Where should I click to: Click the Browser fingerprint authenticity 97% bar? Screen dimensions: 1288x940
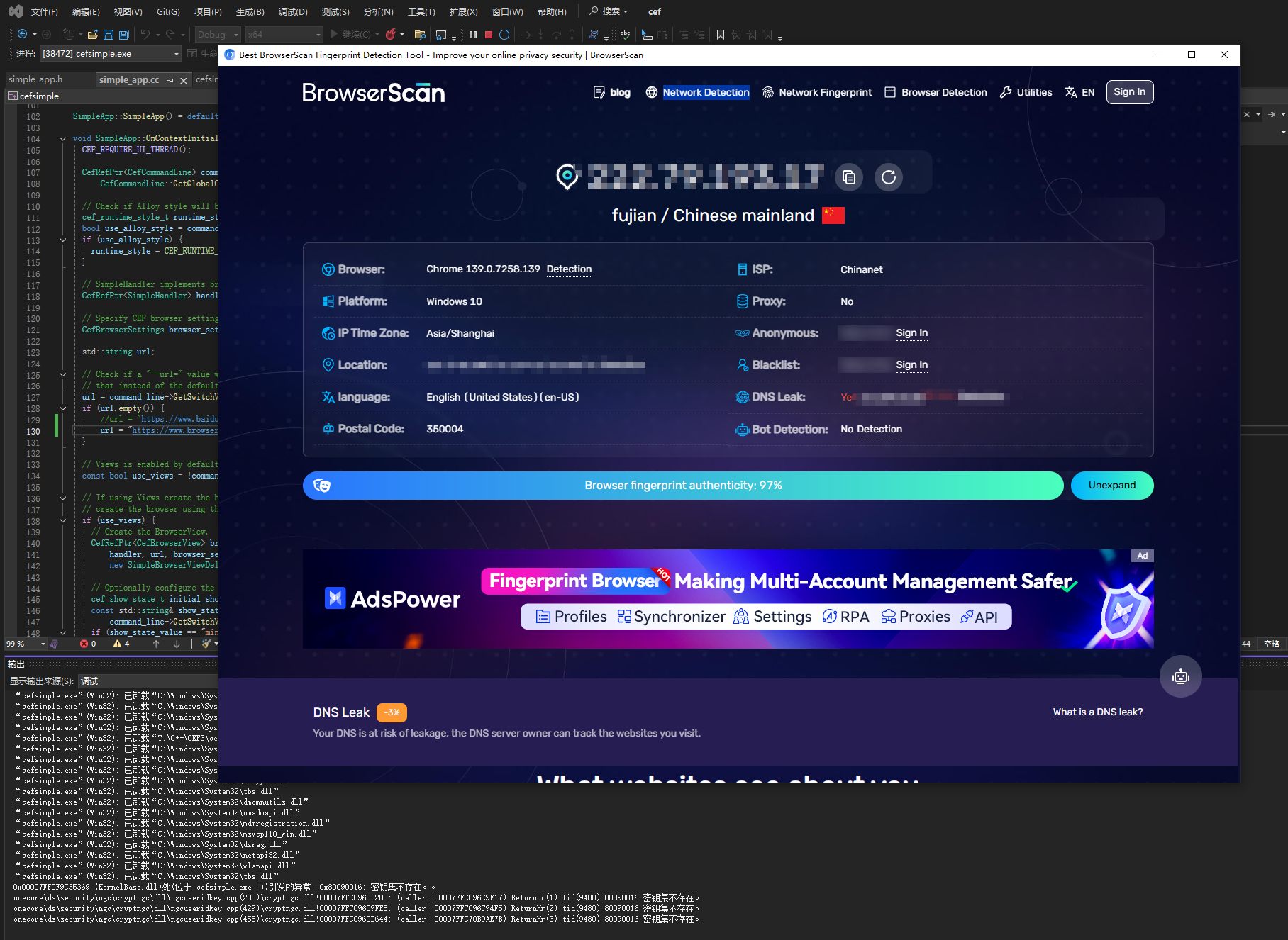683,486
